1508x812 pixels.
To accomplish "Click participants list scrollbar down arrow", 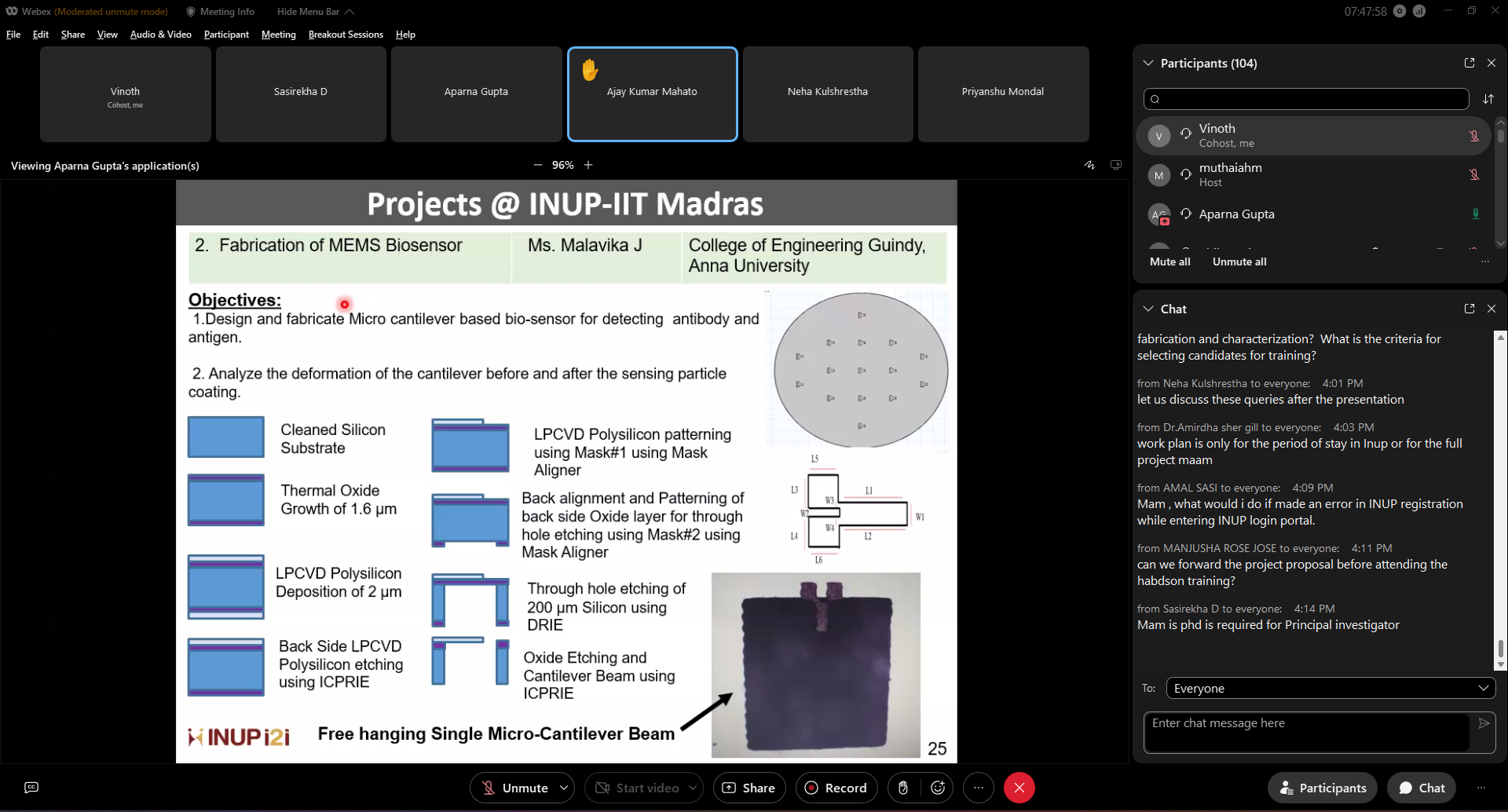I will 1501,243.
